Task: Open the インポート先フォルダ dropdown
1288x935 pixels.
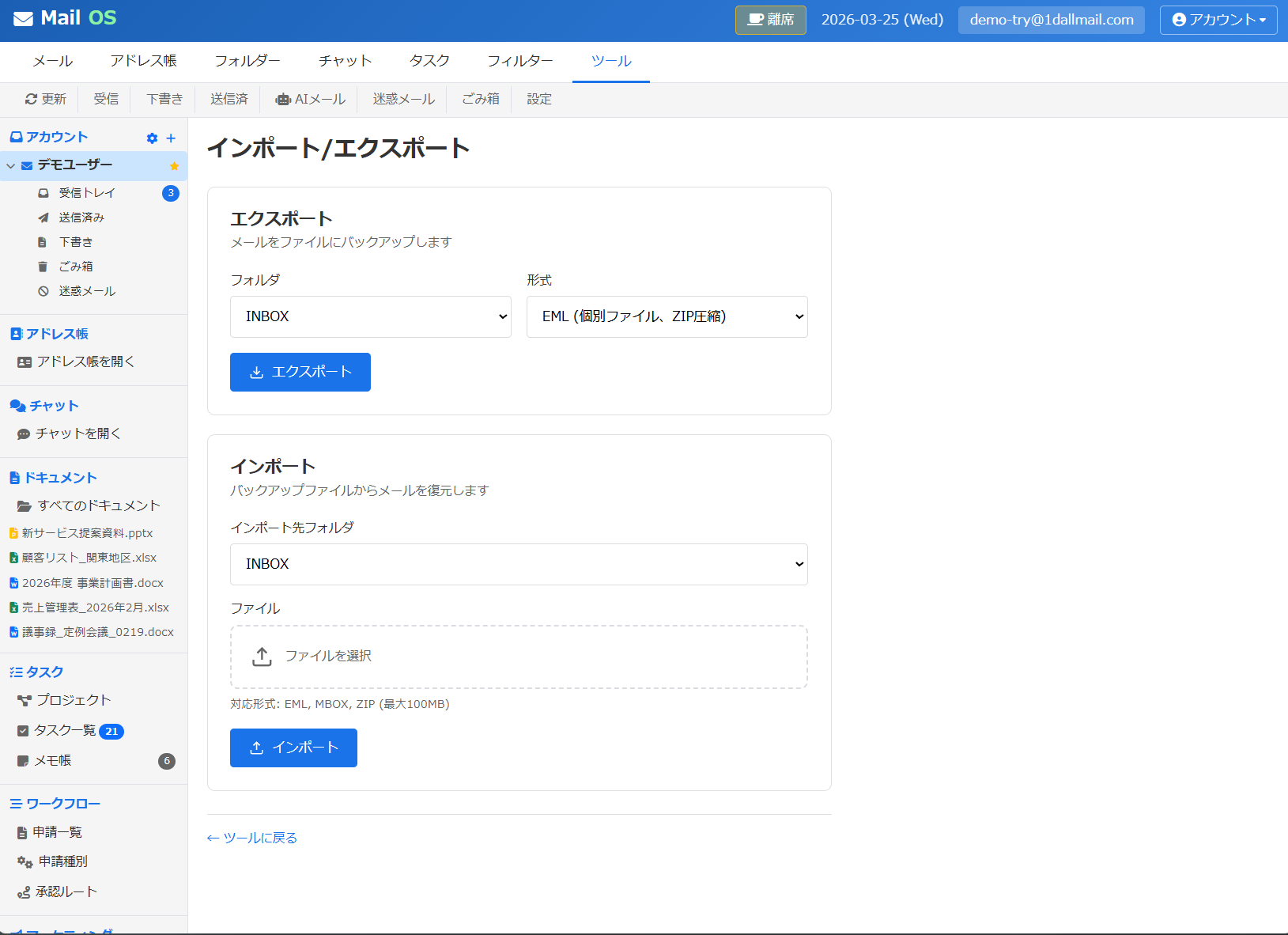Action: (x=519, y=564)
